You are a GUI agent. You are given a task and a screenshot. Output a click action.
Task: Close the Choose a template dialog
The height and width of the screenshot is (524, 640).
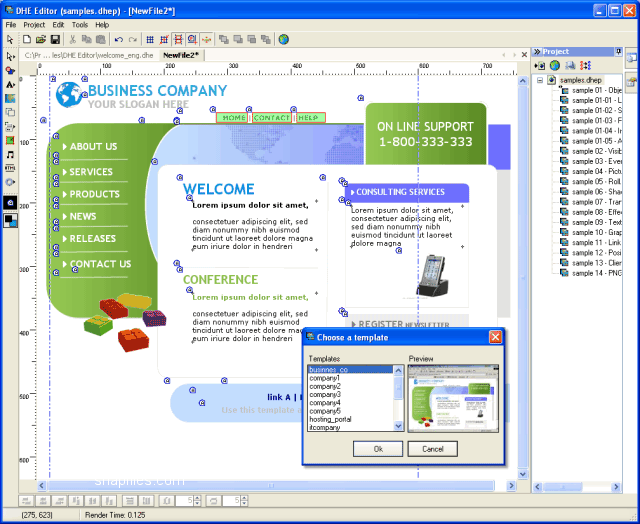pyautogui.click(x=495, y=337)
